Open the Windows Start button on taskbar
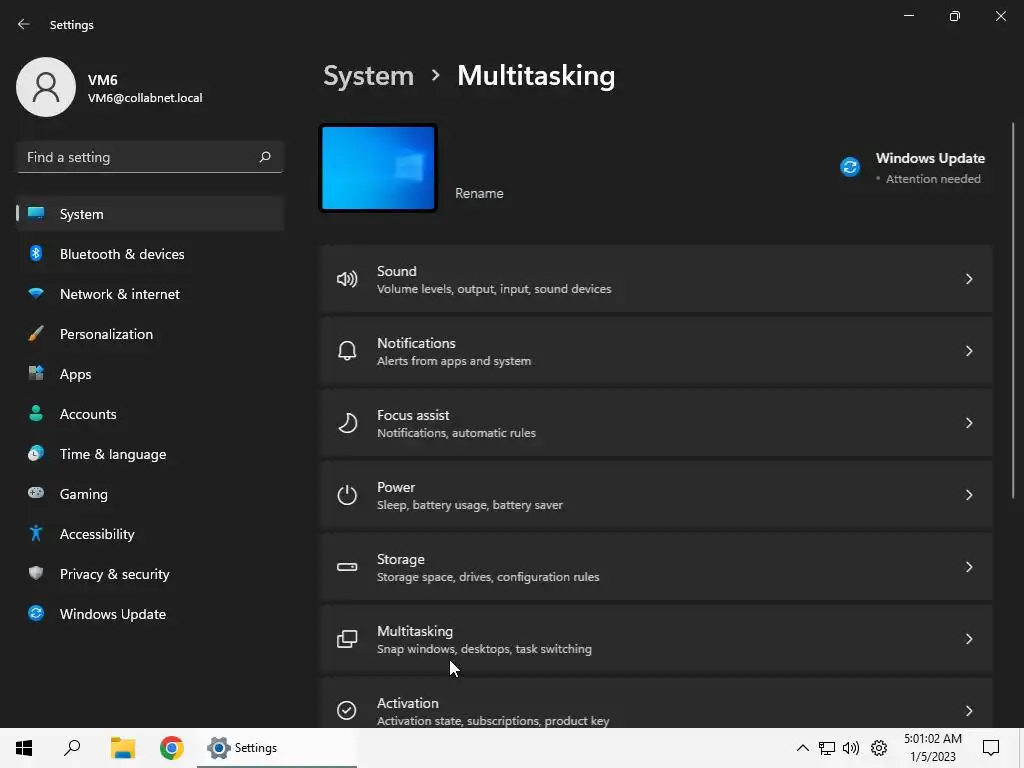The height and width of the screenshot is (768, 1024). (x=24, y=748)
